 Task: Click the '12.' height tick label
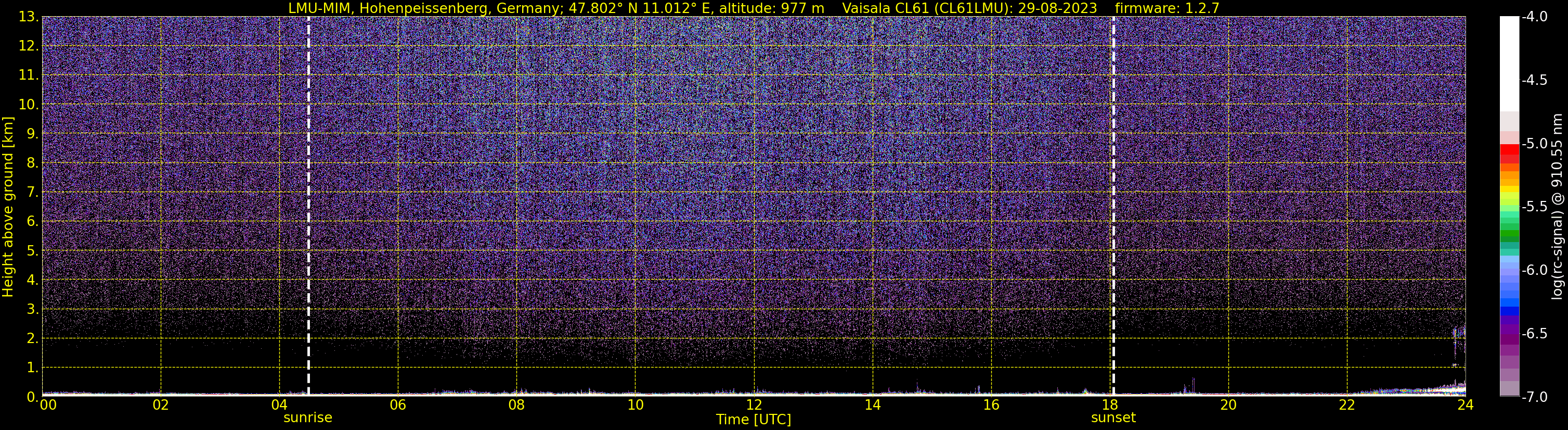point(29,46)
